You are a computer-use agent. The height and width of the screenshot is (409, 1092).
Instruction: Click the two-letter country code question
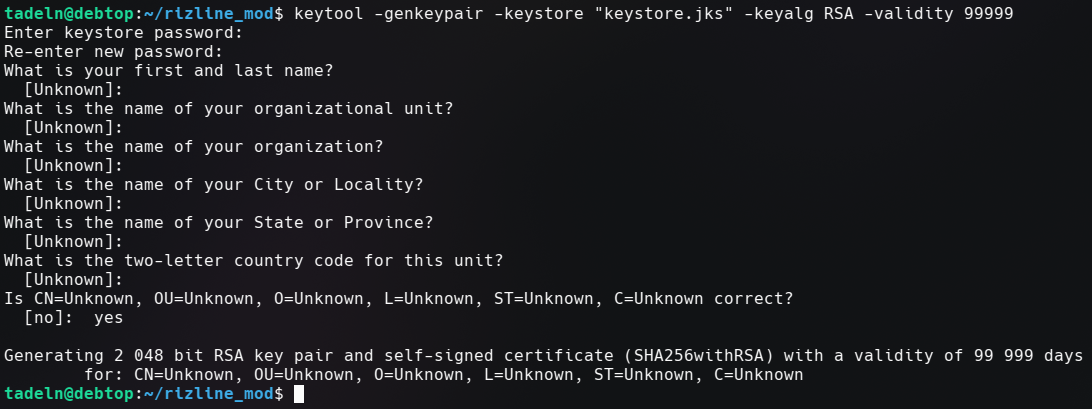254,261
